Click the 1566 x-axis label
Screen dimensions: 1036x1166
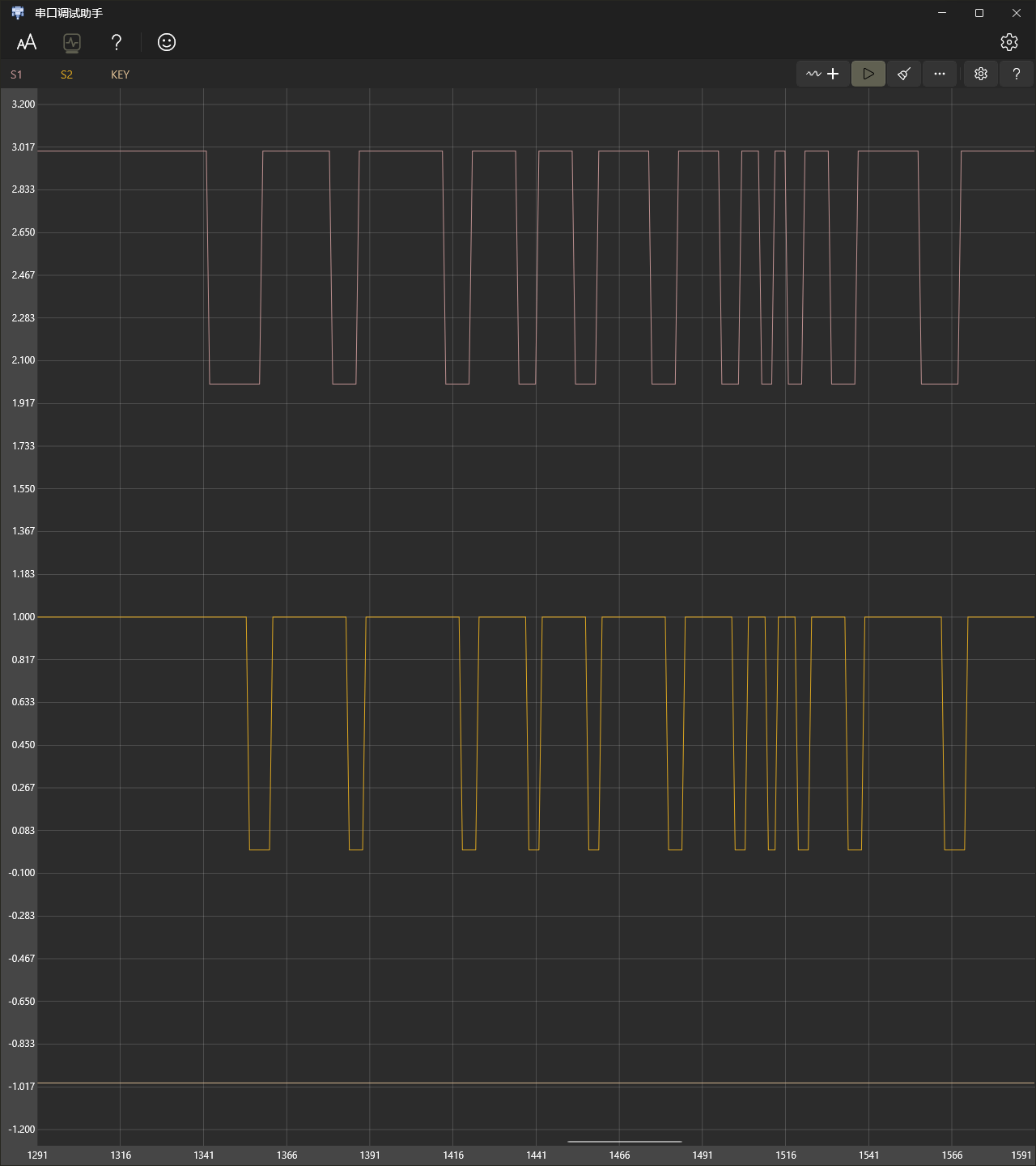[952, 1155]
